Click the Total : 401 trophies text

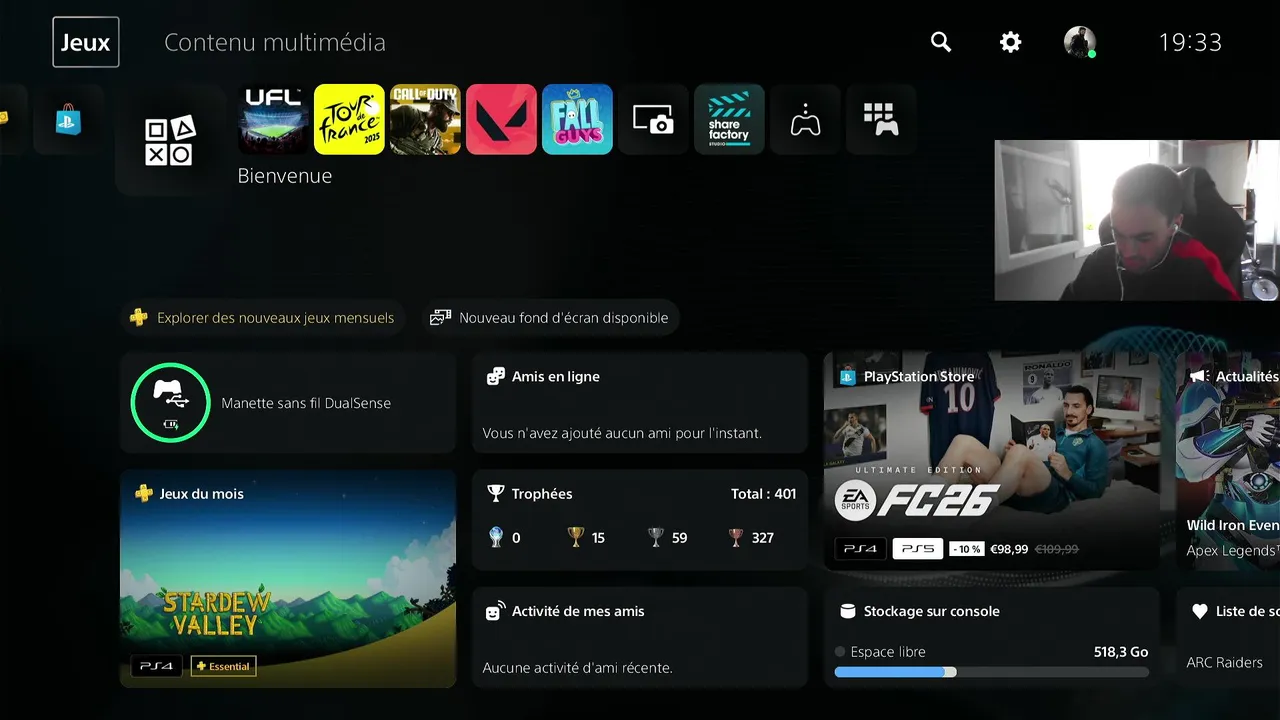763,494
